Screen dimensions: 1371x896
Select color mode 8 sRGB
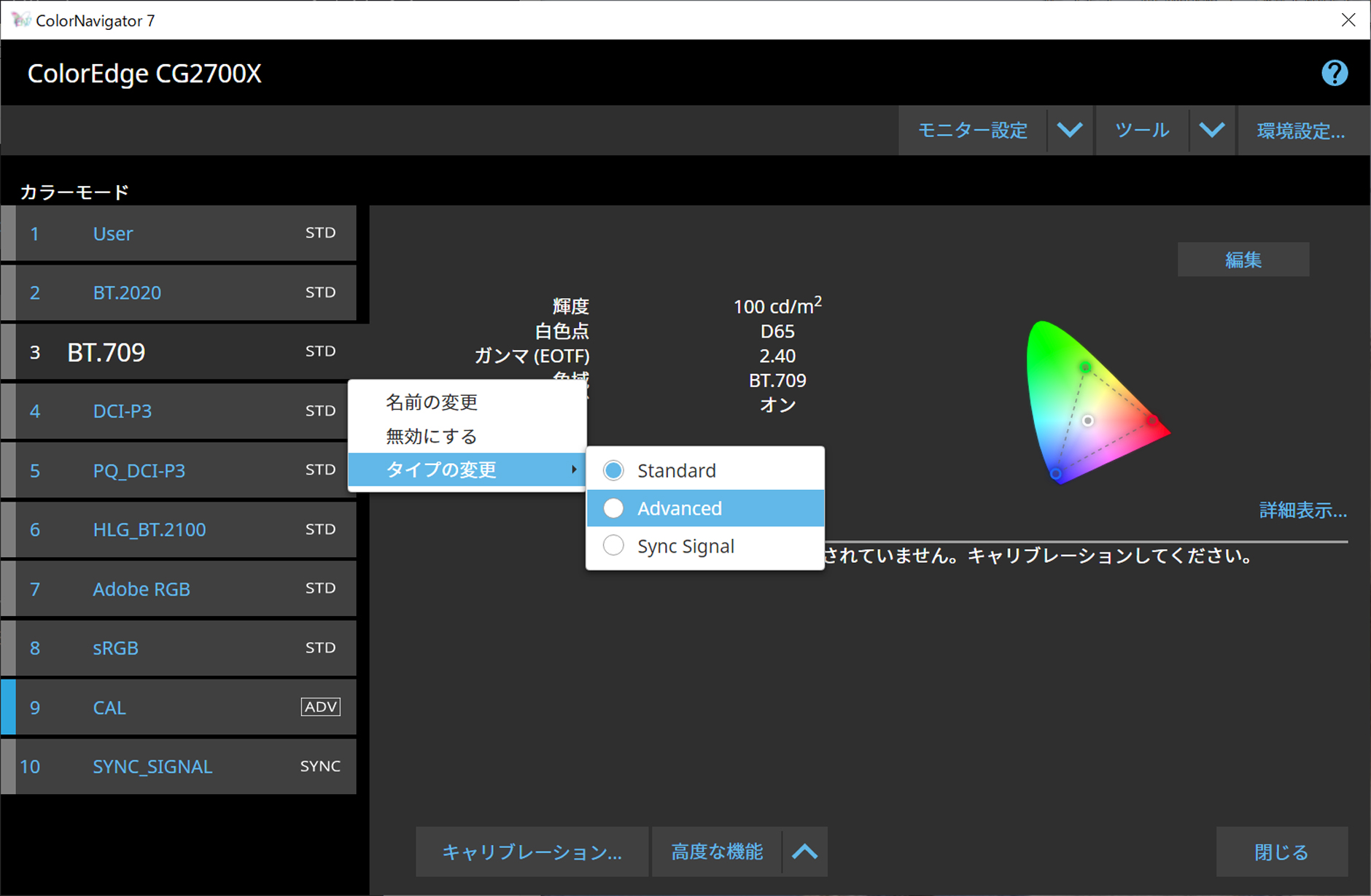(179, 647)
